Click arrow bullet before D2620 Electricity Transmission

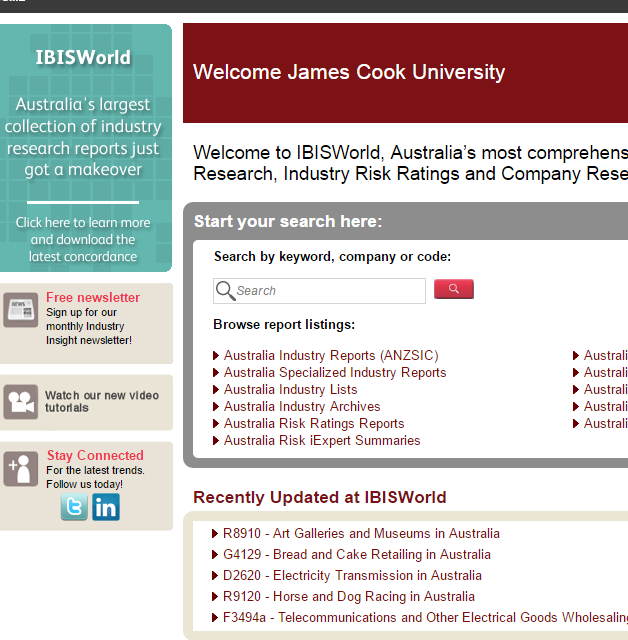click(x=215, y=576)
